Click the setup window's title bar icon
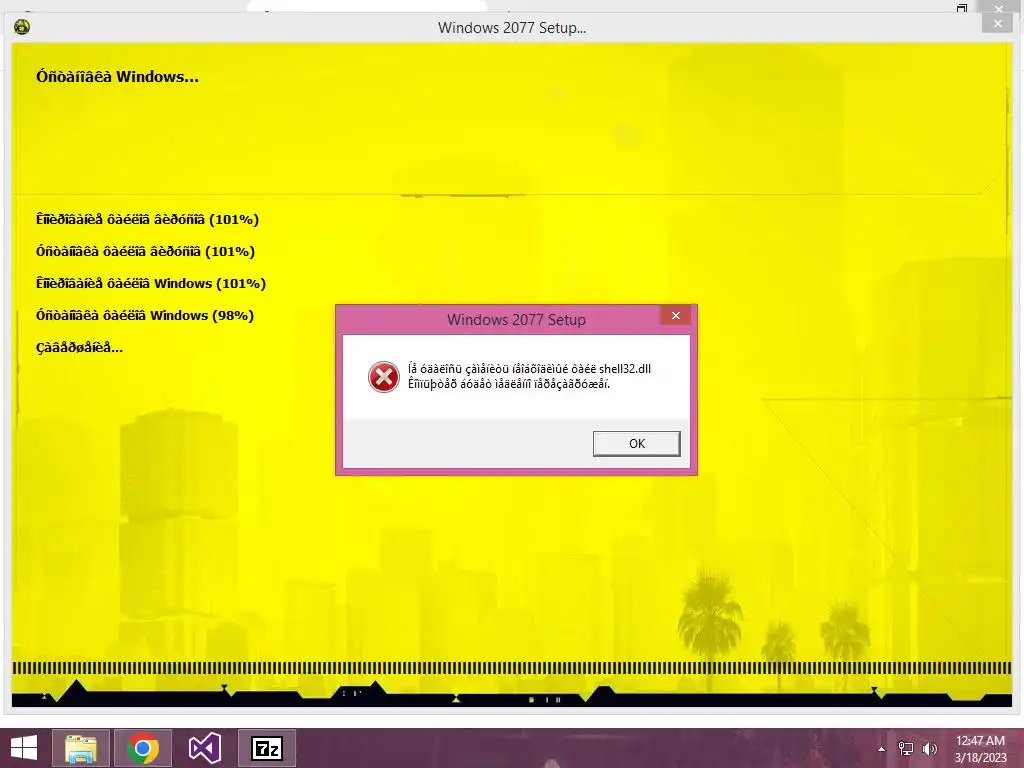The image size is (1024, 768). (x=22, y=27)
